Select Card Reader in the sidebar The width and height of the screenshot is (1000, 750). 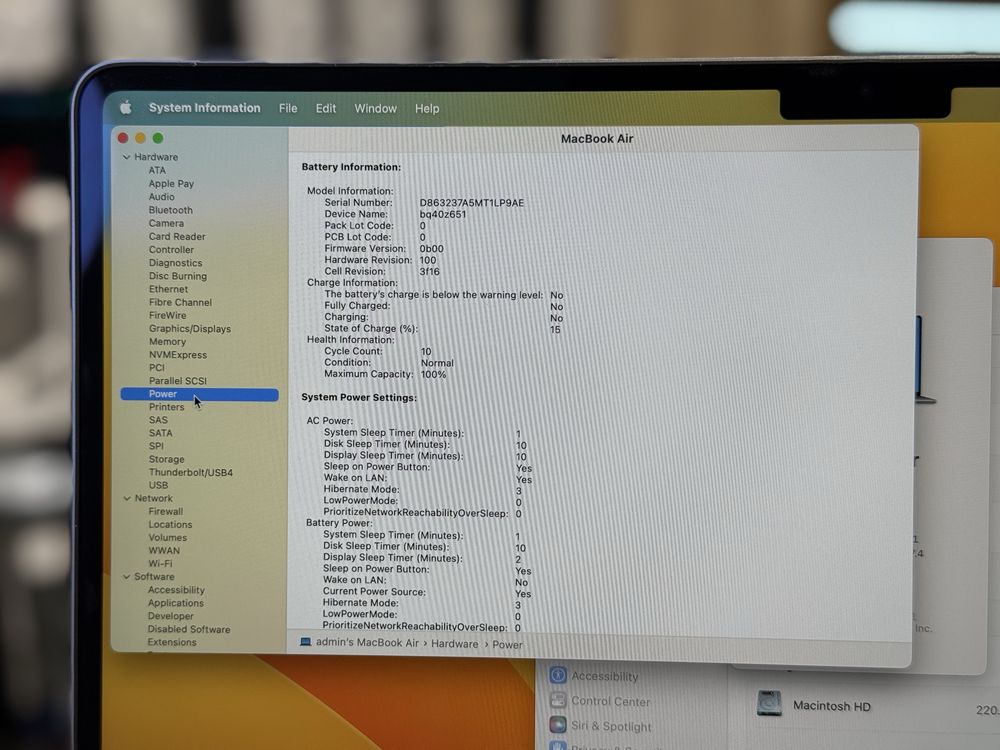pos(177,236)
